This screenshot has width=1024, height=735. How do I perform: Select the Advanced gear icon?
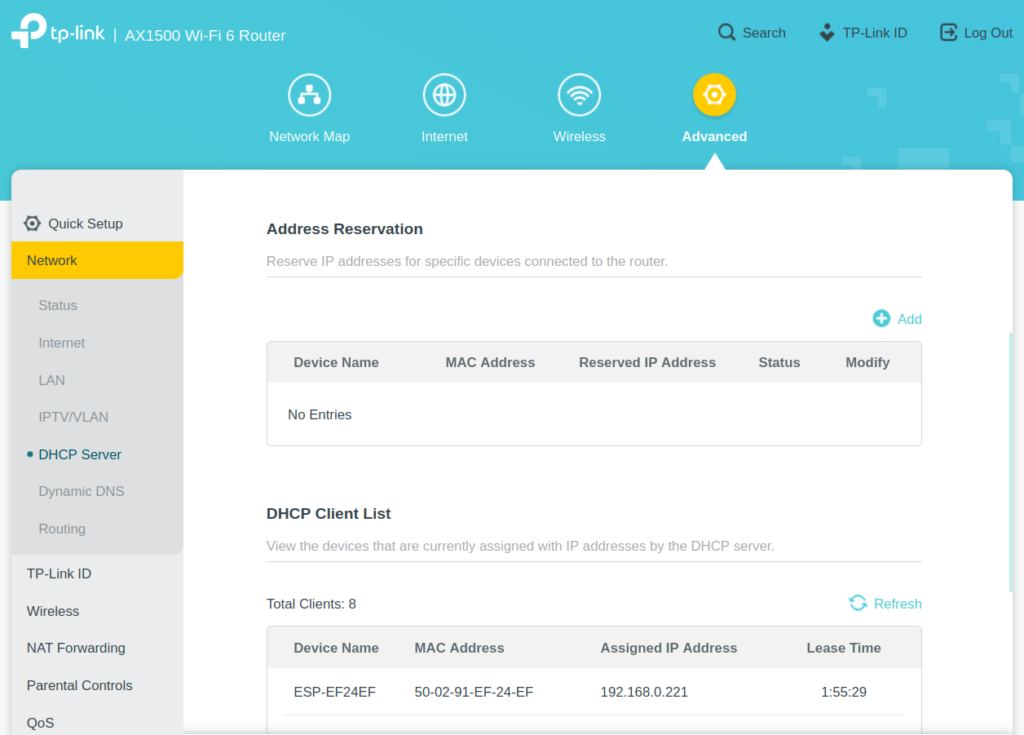click(714, 95)
